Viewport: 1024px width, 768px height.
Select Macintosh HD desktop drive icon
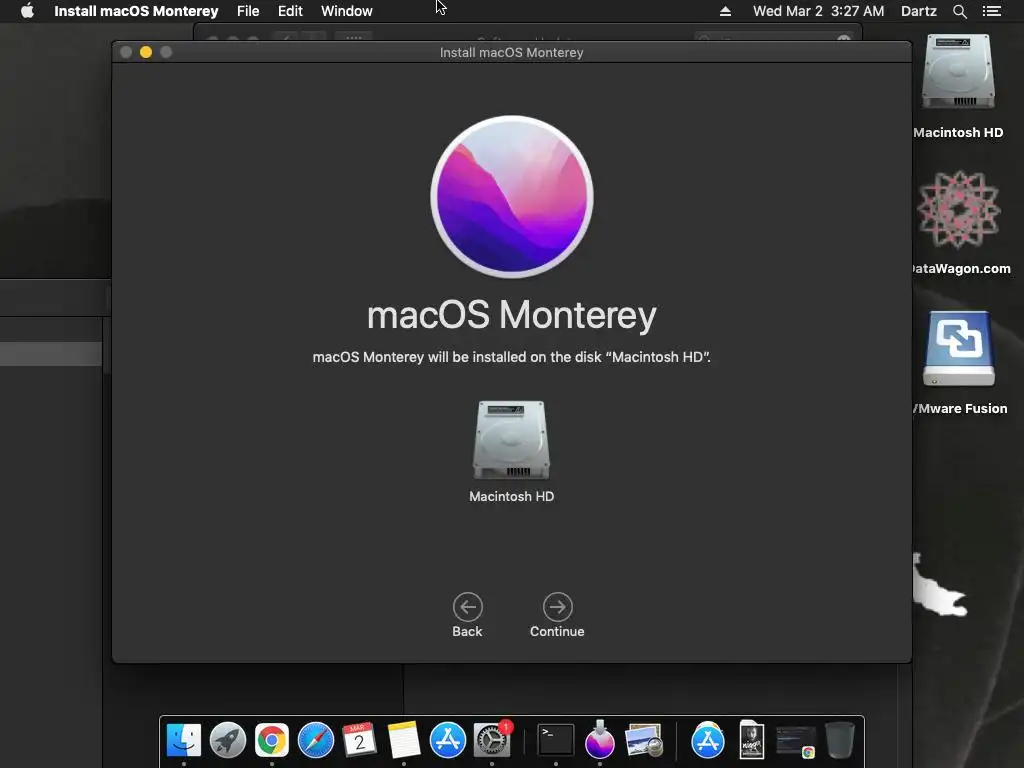[958, 71]
